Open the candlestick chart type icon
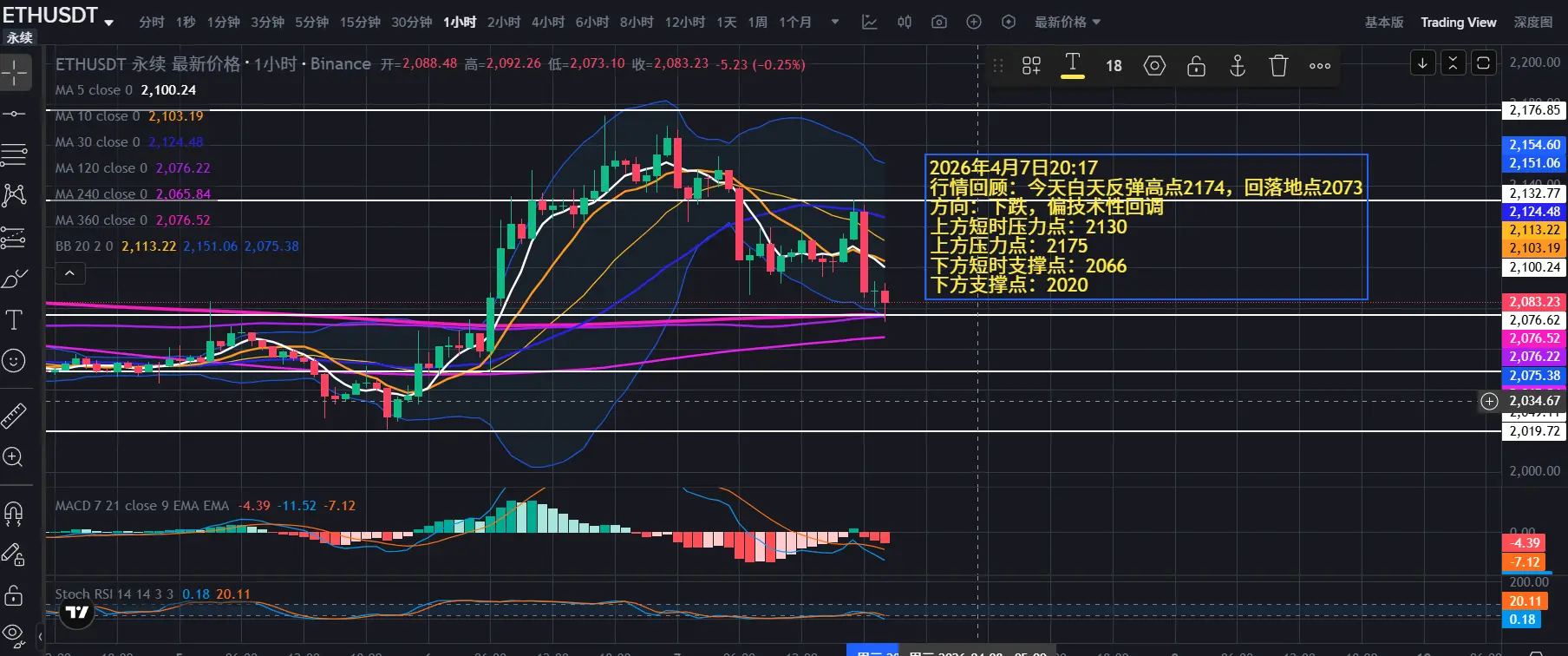 [905, 22]
